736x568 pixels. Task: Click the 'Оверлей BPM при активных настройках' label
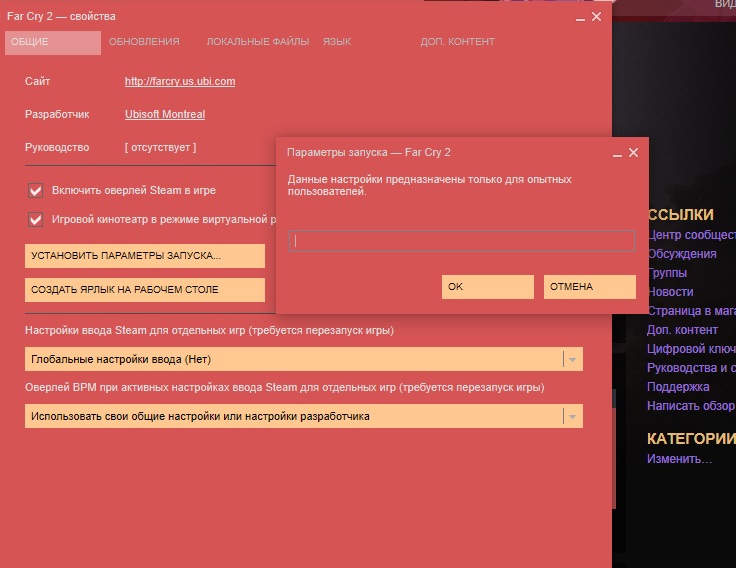click(x=284, y=387)
